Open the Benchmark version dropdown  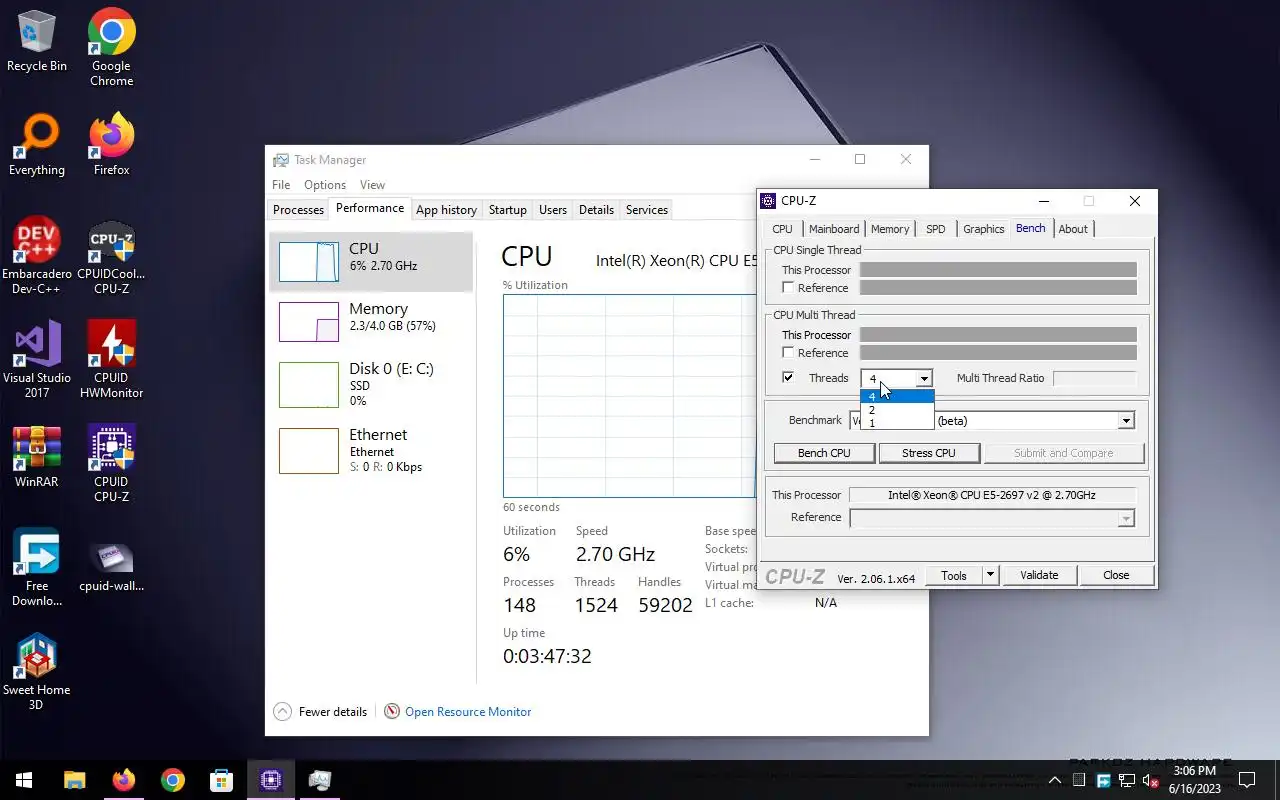pyautogui.click(x=1126, y=421)
